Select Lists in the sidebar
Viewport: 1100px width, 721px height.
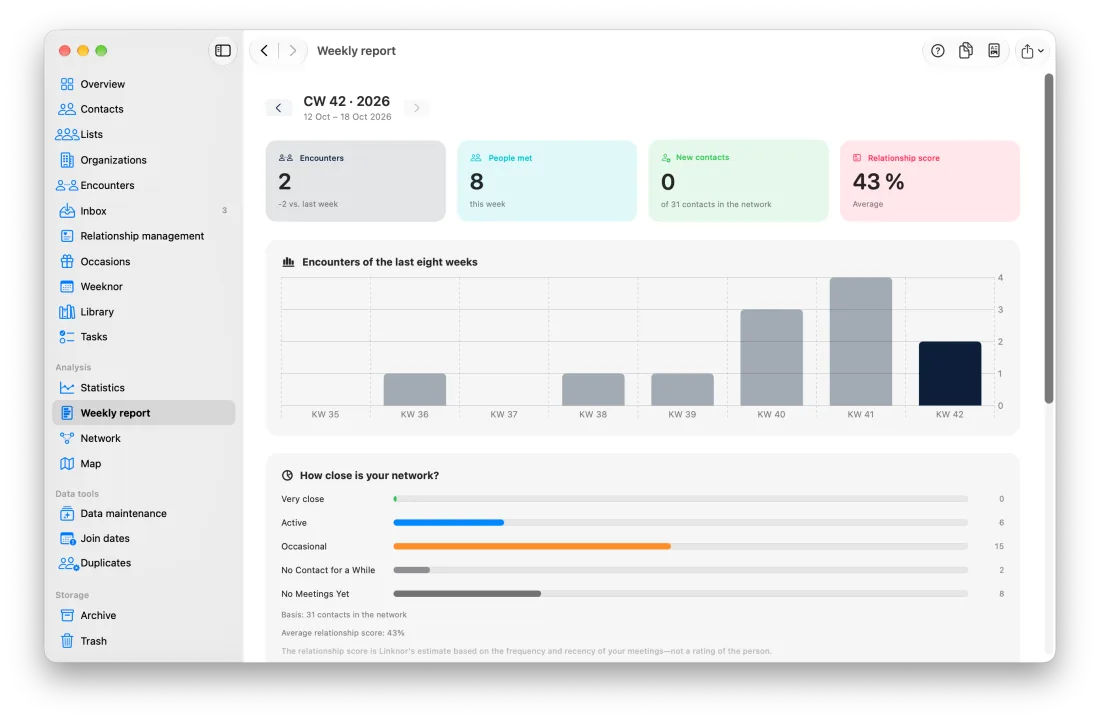point(144,135)
